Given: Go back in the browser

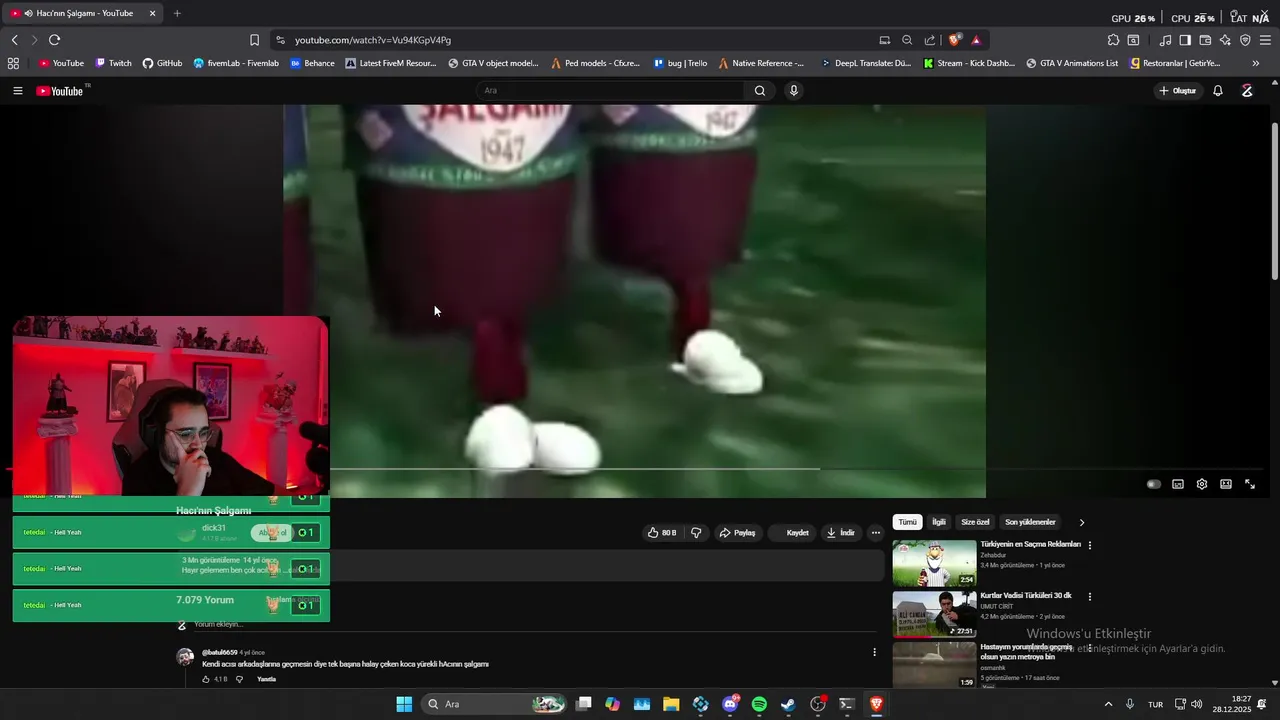Looking at the screenshot, I should pos(14,40).
